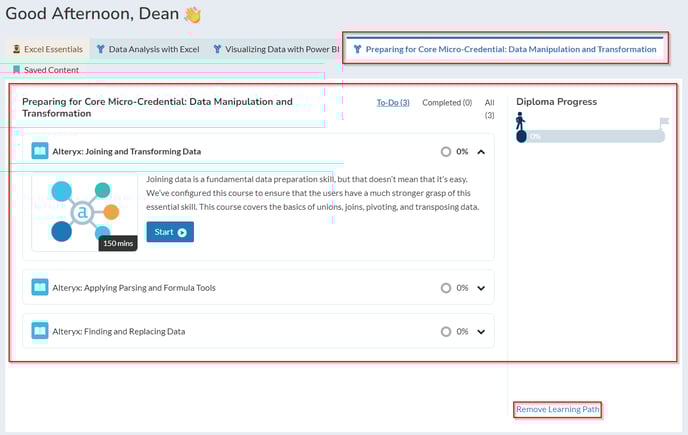Show the Completed (0) course filter
Image resolution: width=688 pixels, height=435 pixels.
447,103
